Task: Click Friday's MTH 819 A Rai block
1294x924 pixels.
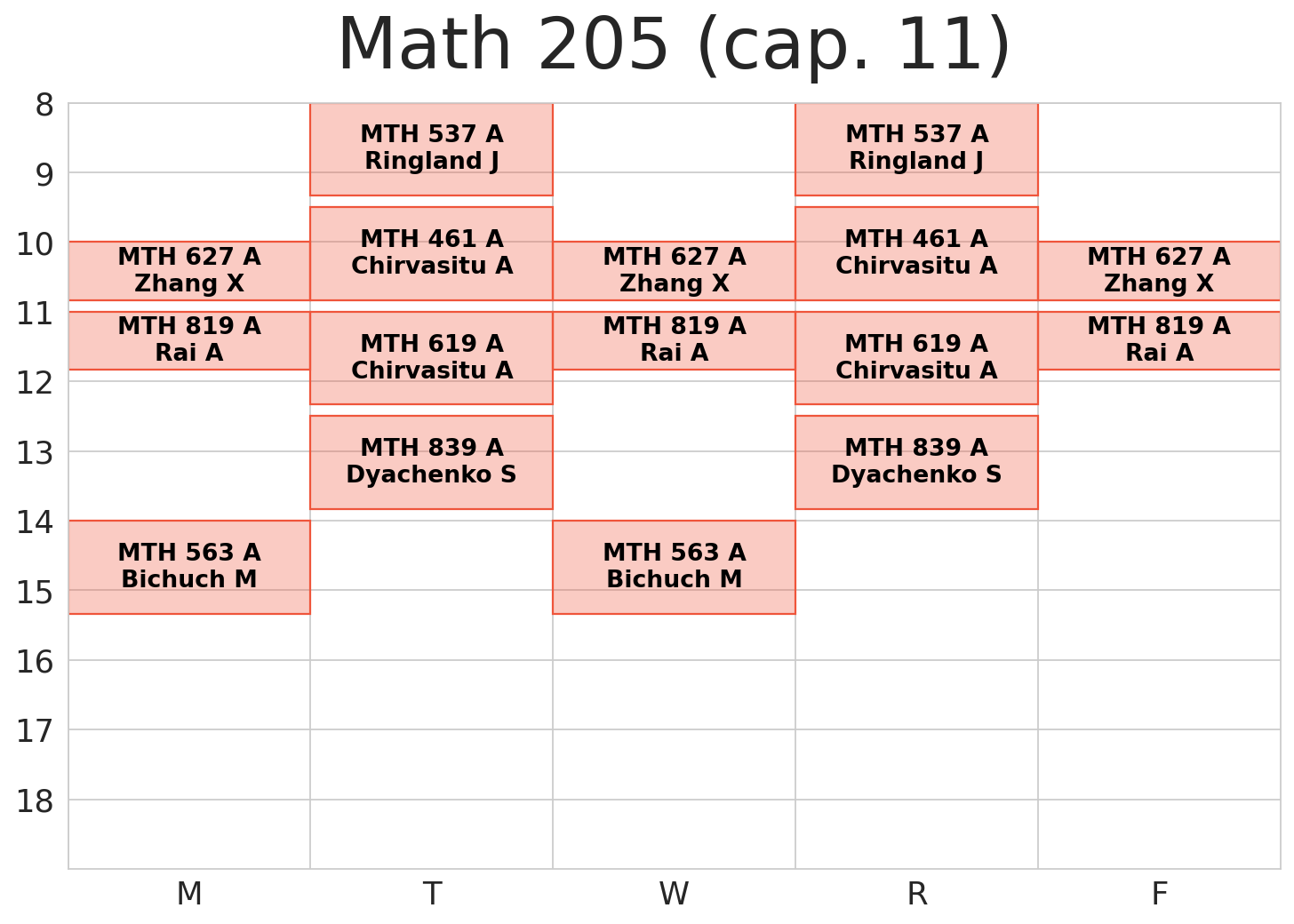Action: point(1159,339)
